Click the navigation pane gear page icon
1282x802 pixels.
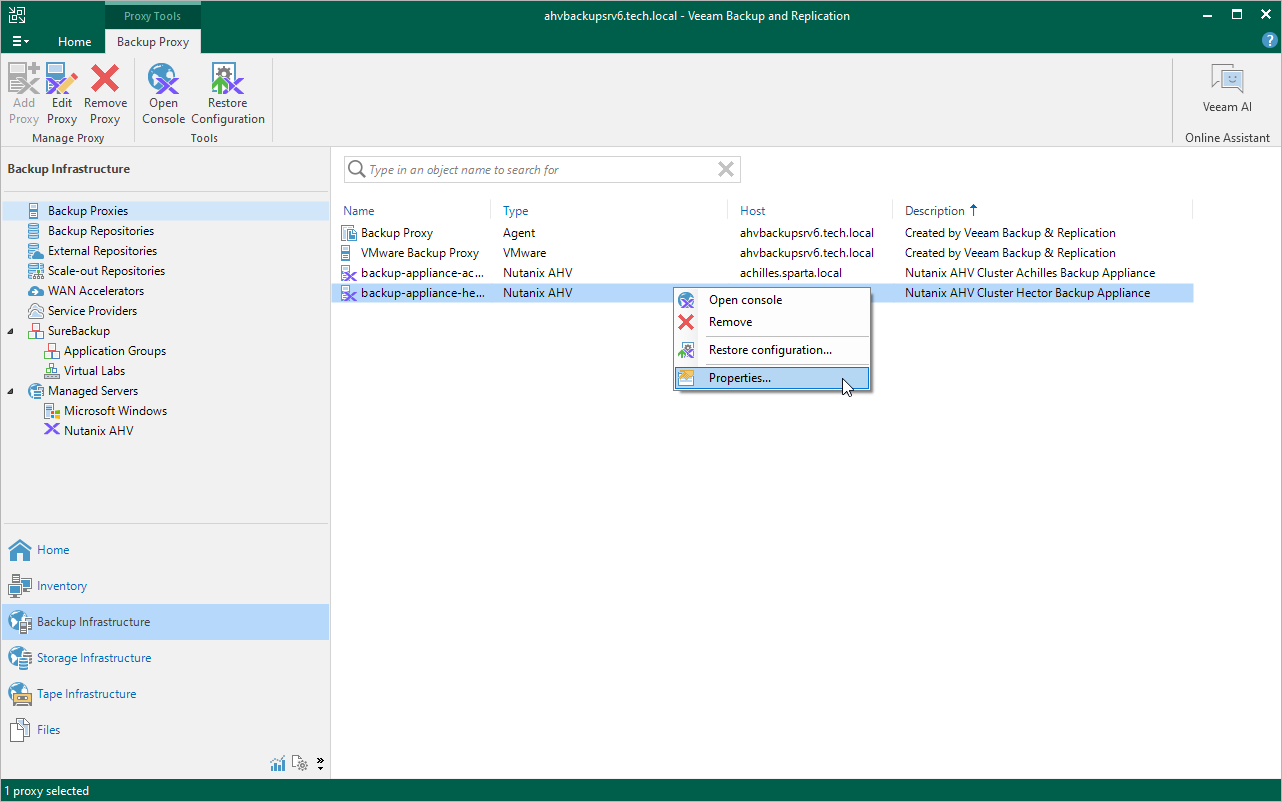click(x=299, y=764)
